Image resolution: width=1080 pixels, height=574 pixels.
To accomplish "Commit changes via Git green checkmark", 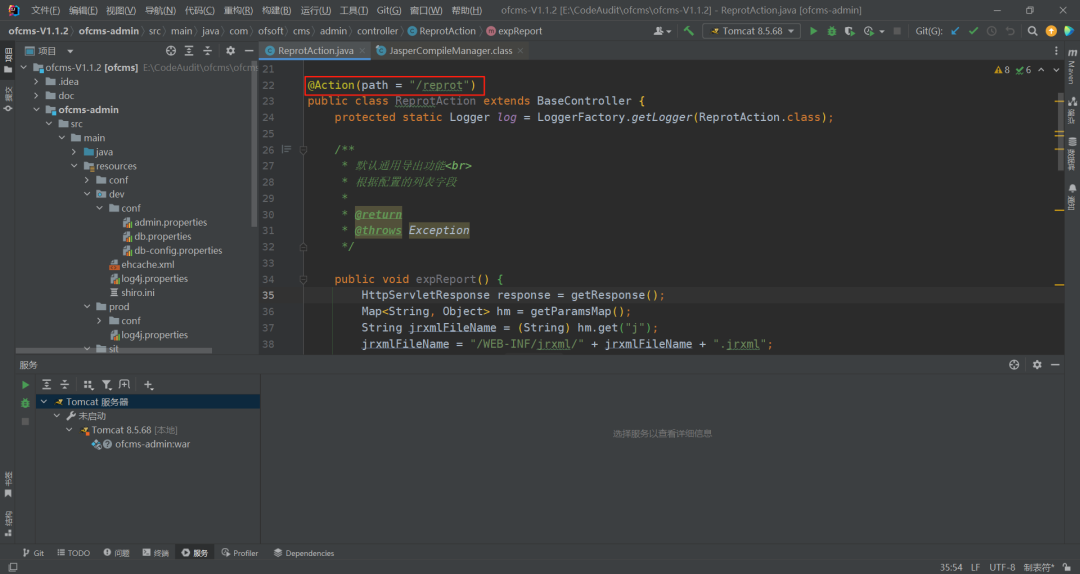I will click(x=973, y=31).
